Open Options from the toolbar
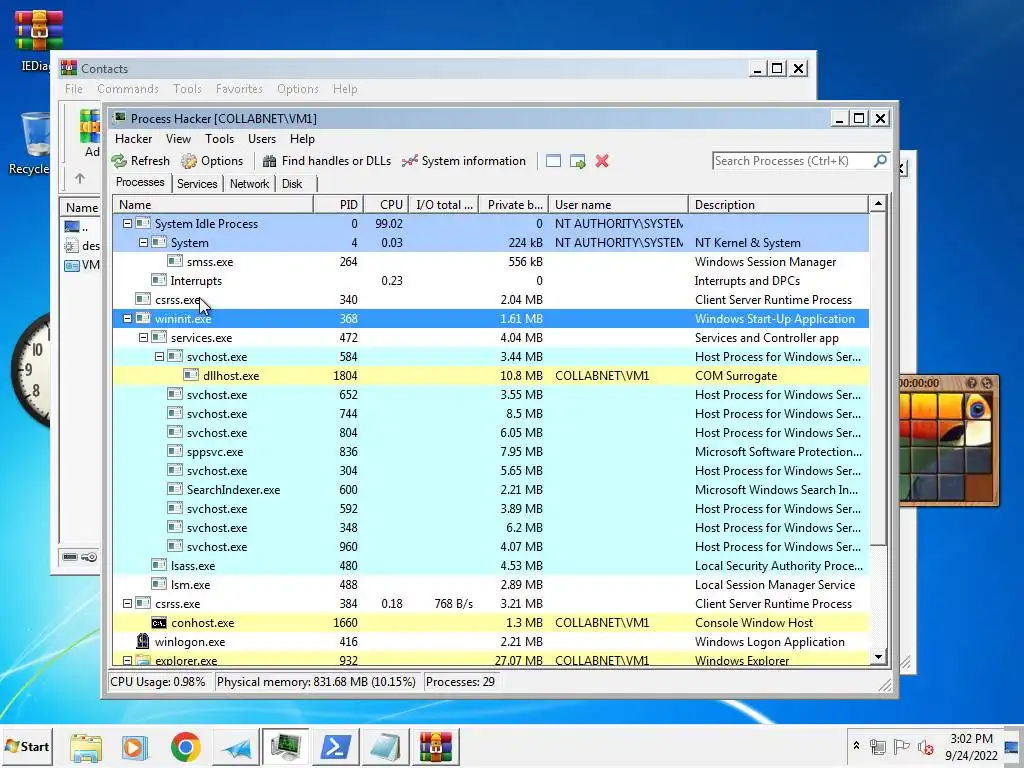Screen dimensions: 1024x768 click(x=212, y=161)
